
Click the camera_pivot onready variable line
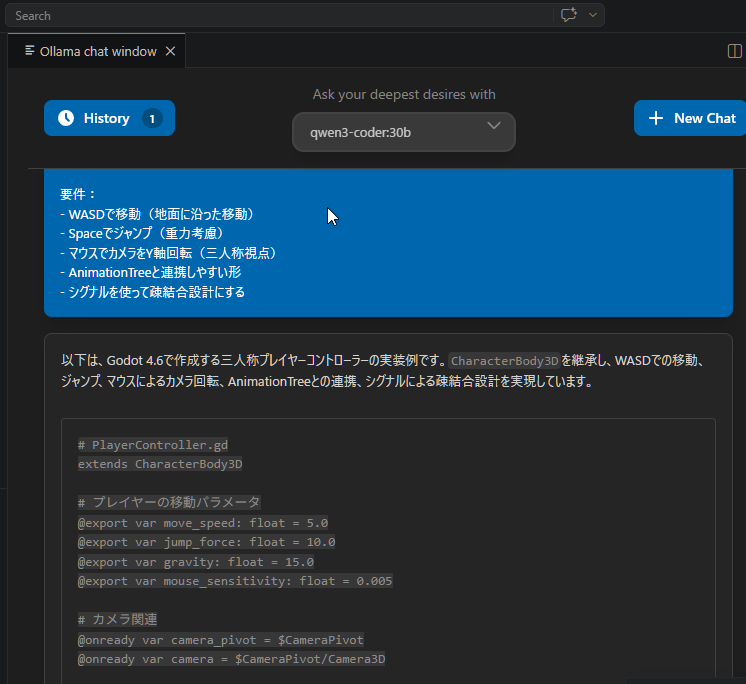click(x=221, y=640)
